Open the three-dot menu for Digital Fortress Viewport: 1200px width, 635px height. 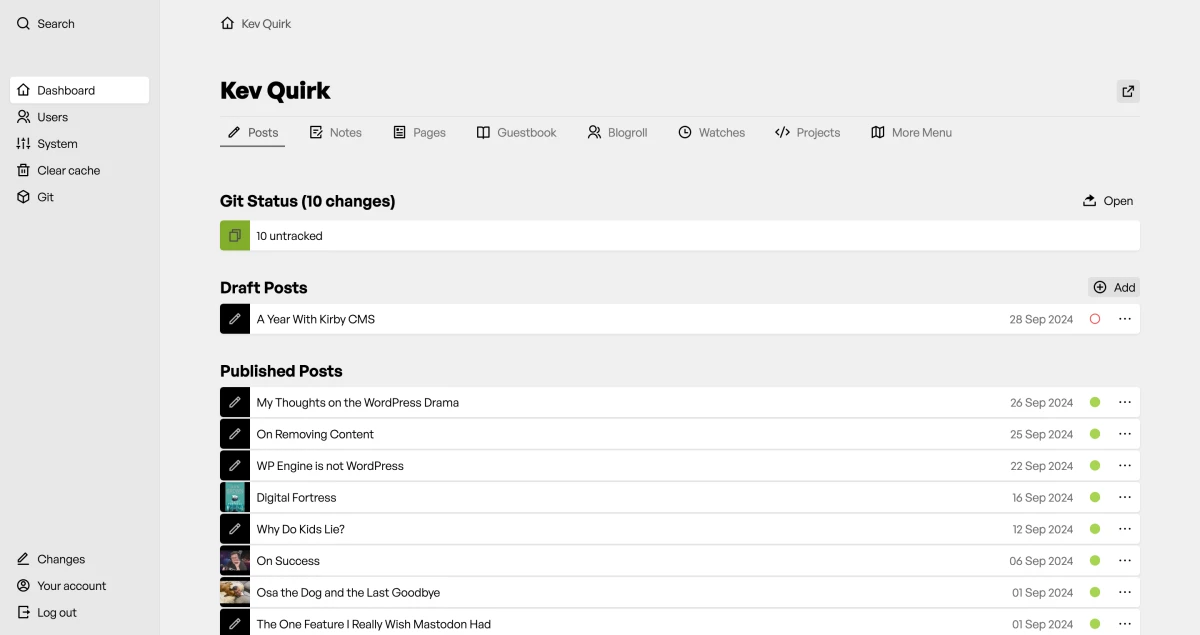click(1125, 497)
